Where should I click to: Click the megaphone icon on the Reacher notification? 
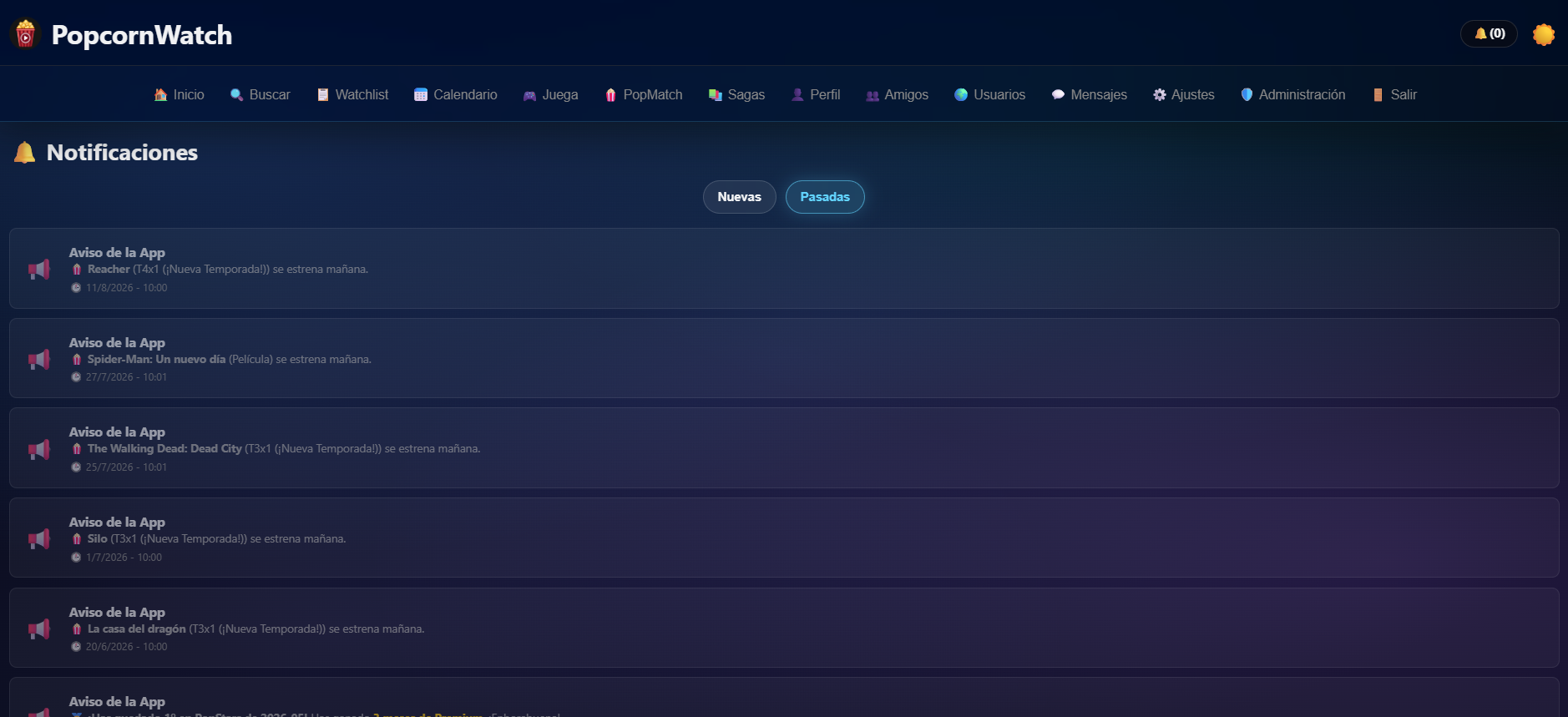pyautogui.click(x=39, y=269)
